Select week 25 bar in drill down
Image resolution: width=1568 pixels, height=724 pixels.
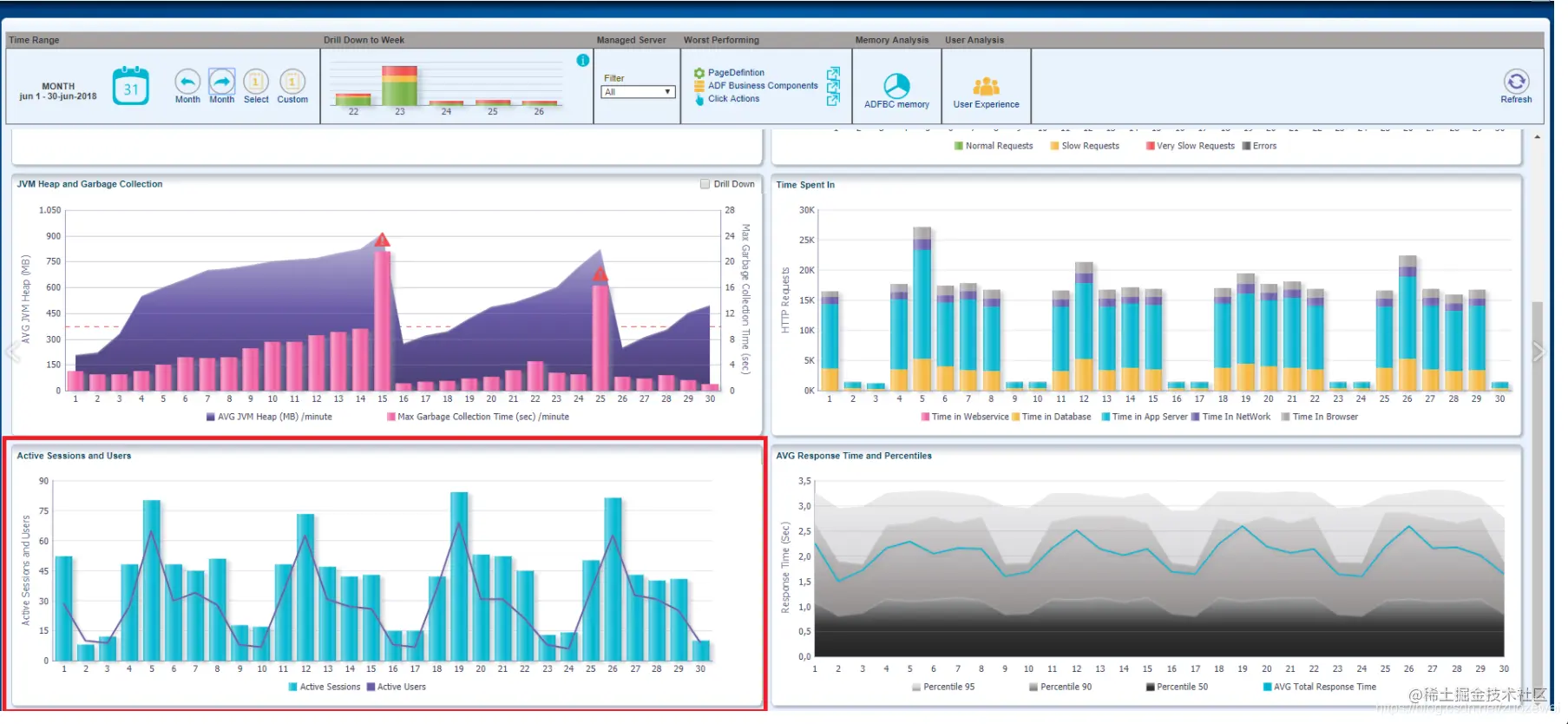(493, 103)
